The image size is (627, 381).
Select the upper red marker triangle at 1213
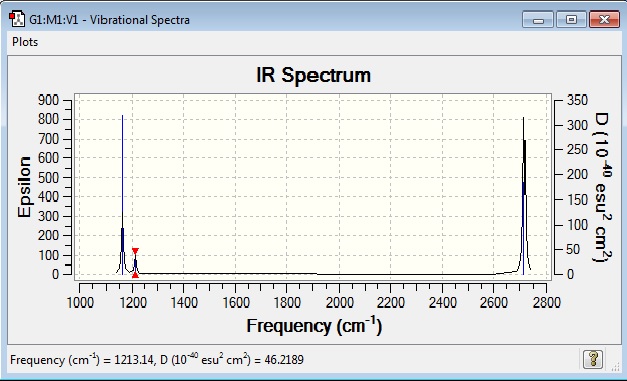[x=135, y=251]
